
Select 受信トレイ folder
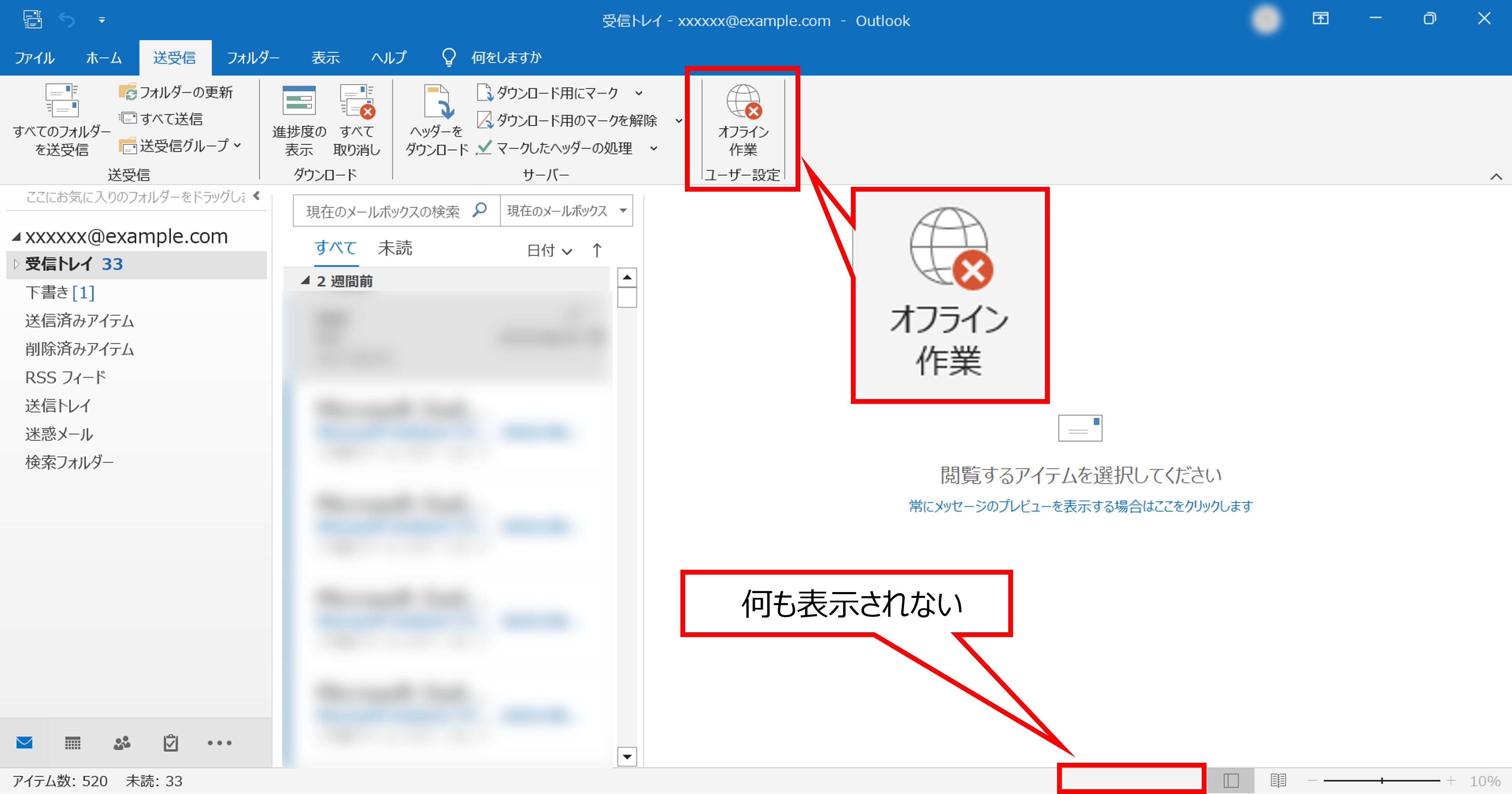tap(136, 264)
